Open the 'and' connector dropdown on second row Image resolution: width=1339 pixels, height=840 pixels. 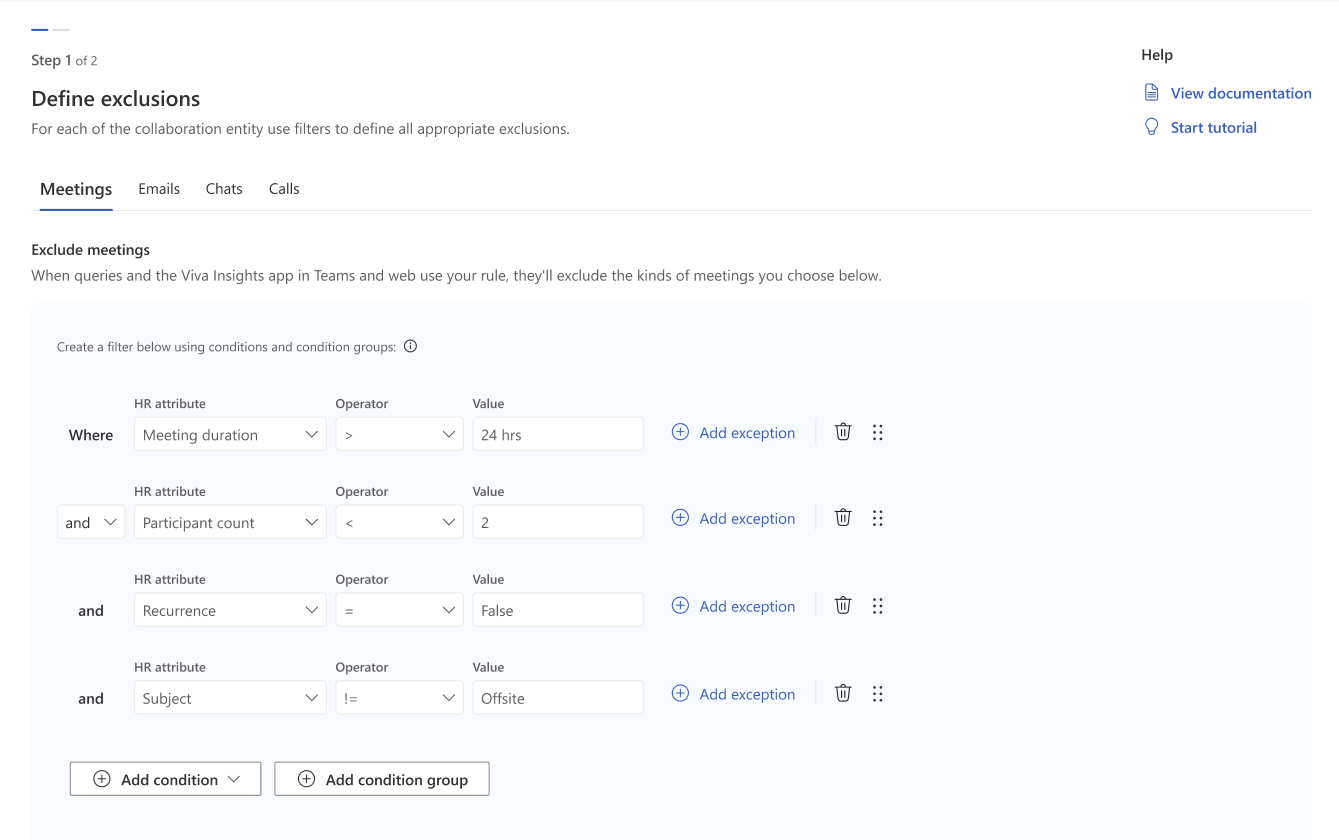(x=90, y=521)
